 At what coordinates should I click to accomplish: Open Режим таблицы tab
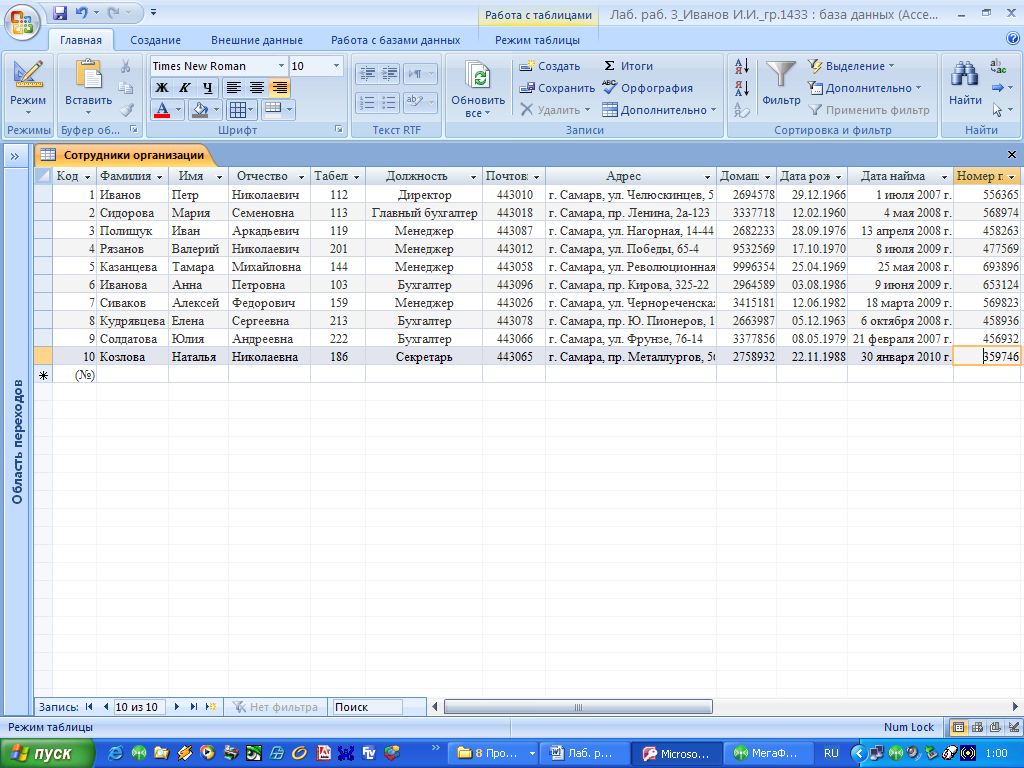pos(537,40)
